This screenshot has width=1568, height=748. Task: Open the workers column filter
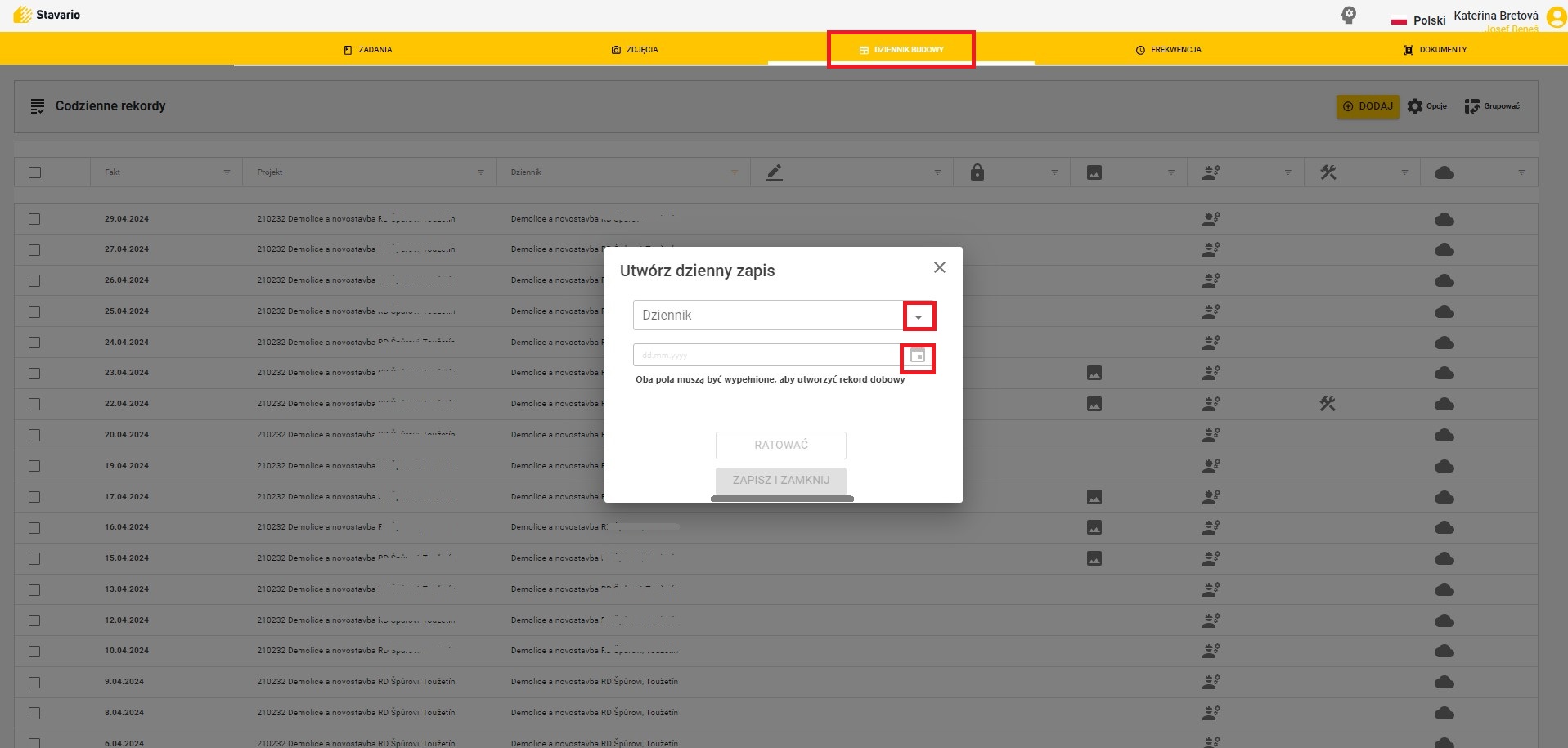[1288, 172]
